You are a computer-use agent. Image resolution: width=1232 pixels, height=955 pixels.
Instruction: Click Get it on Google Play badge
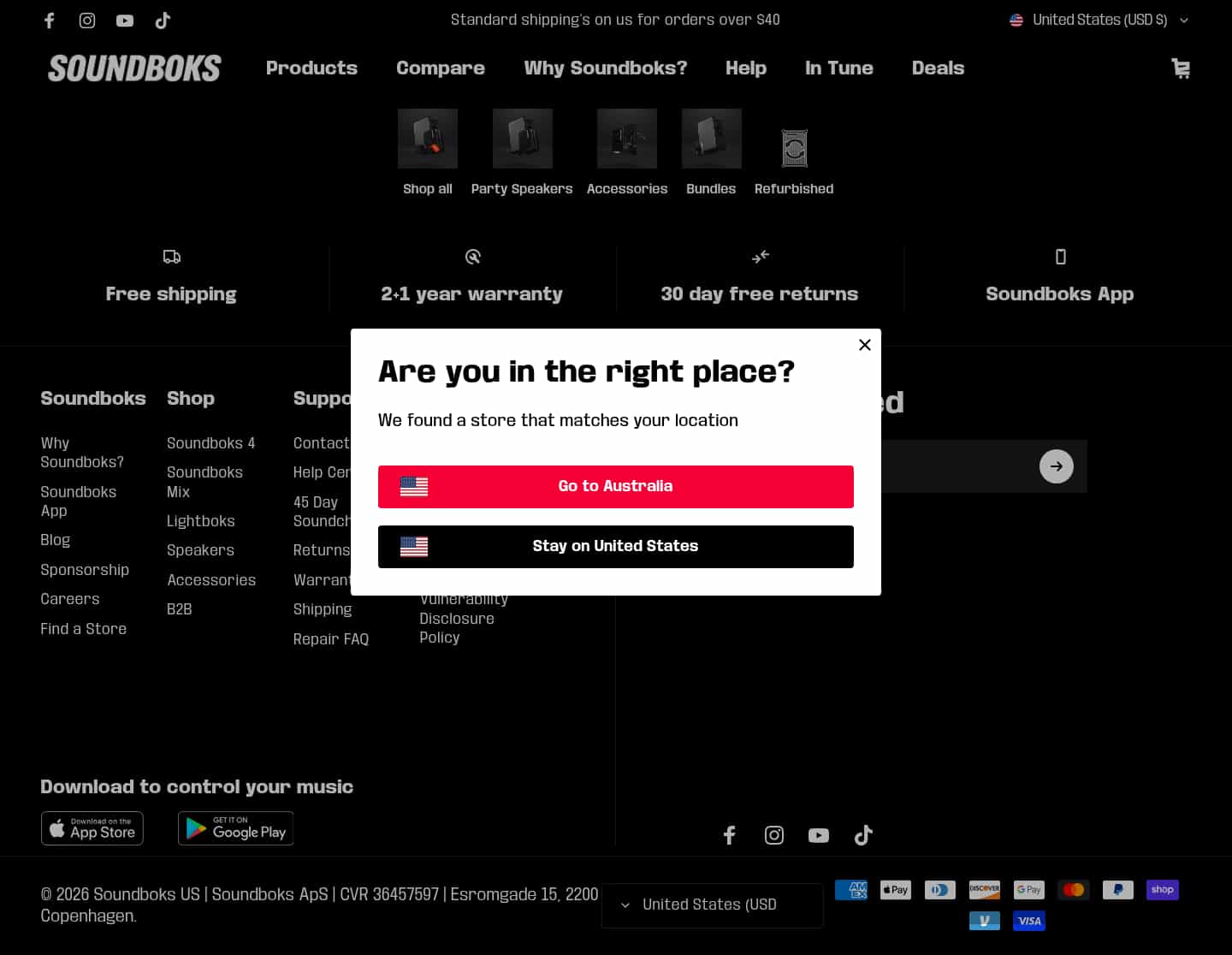(236, 828)
